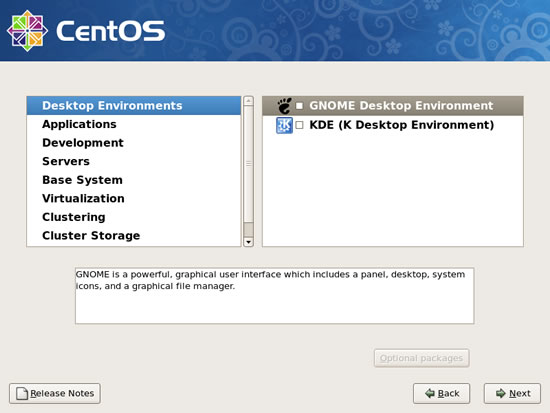Select the Base System category

(134, 180)
